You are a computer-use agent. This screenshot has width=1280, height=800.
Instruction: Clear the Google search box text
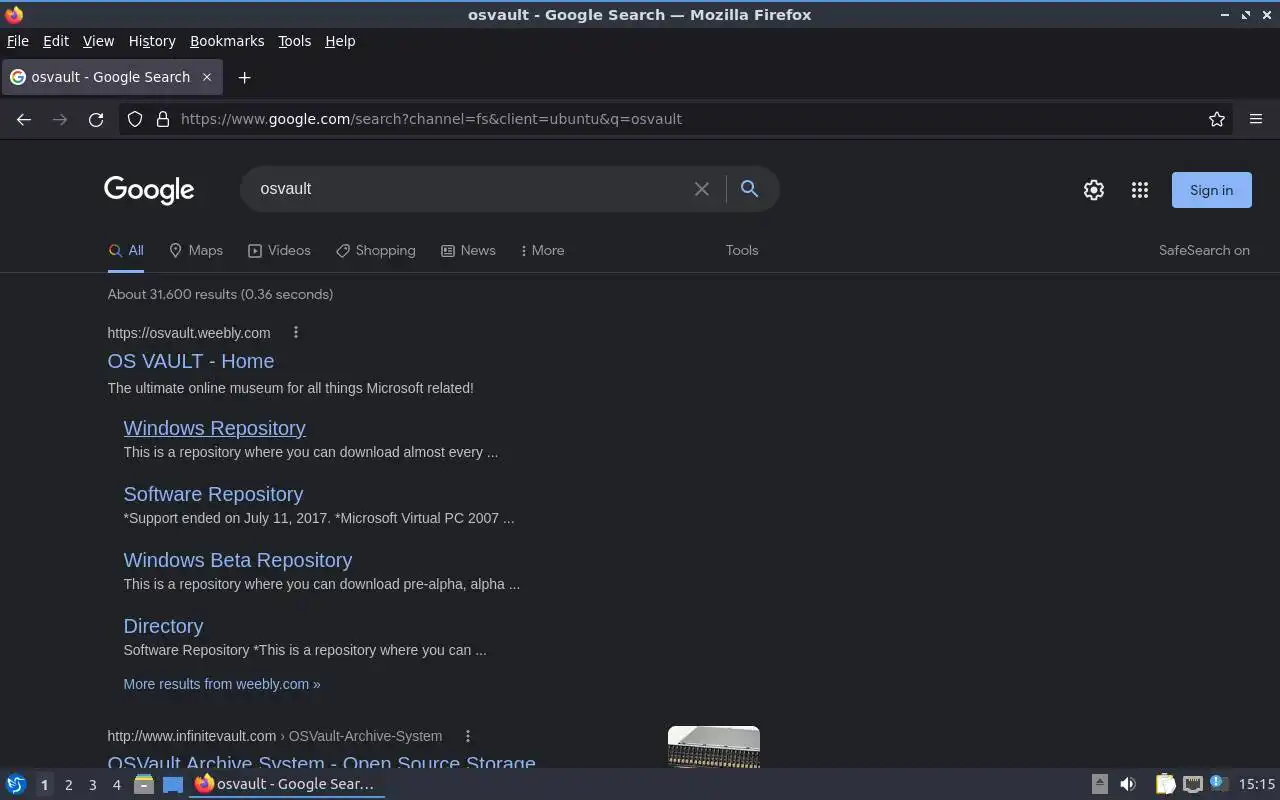pyautogui.click(x=702, y=189)
